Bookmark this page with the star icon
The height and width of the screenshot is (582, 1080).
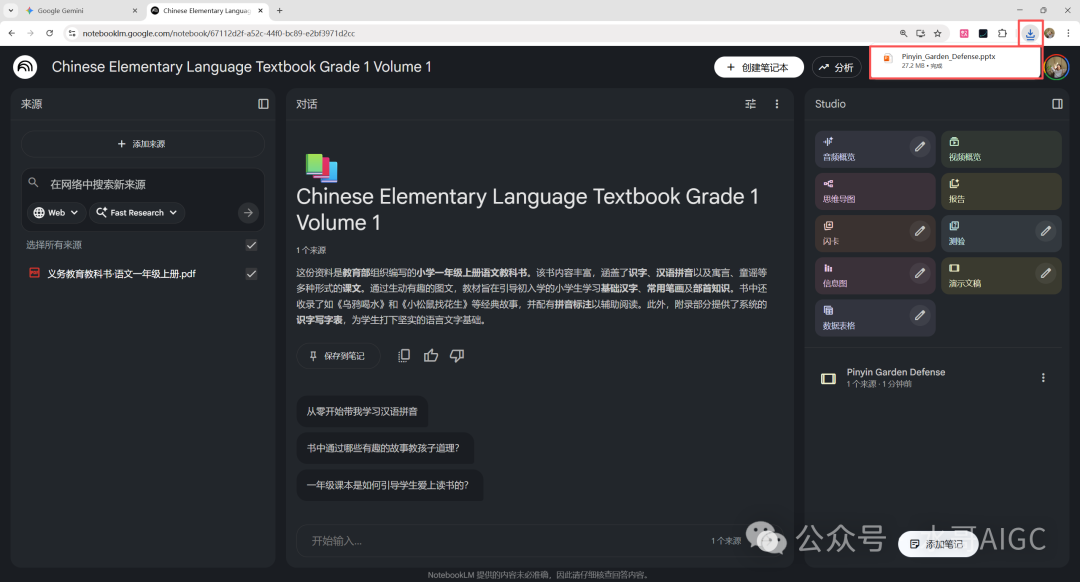(x=937, y=33)
